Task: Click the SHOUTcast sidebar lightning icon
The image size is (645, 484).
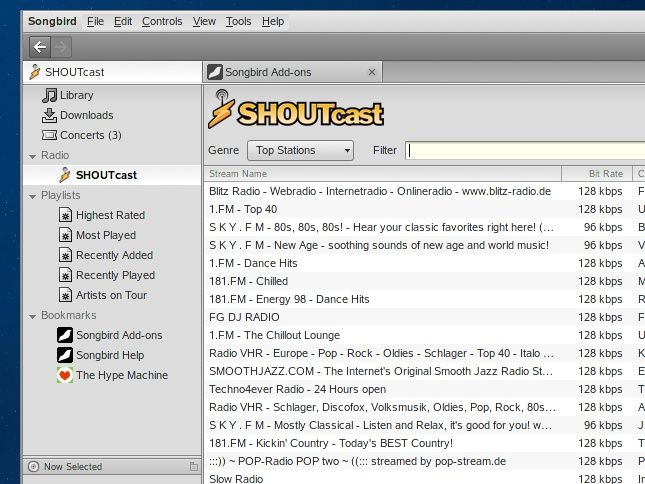Action: [x=65, y=175]
